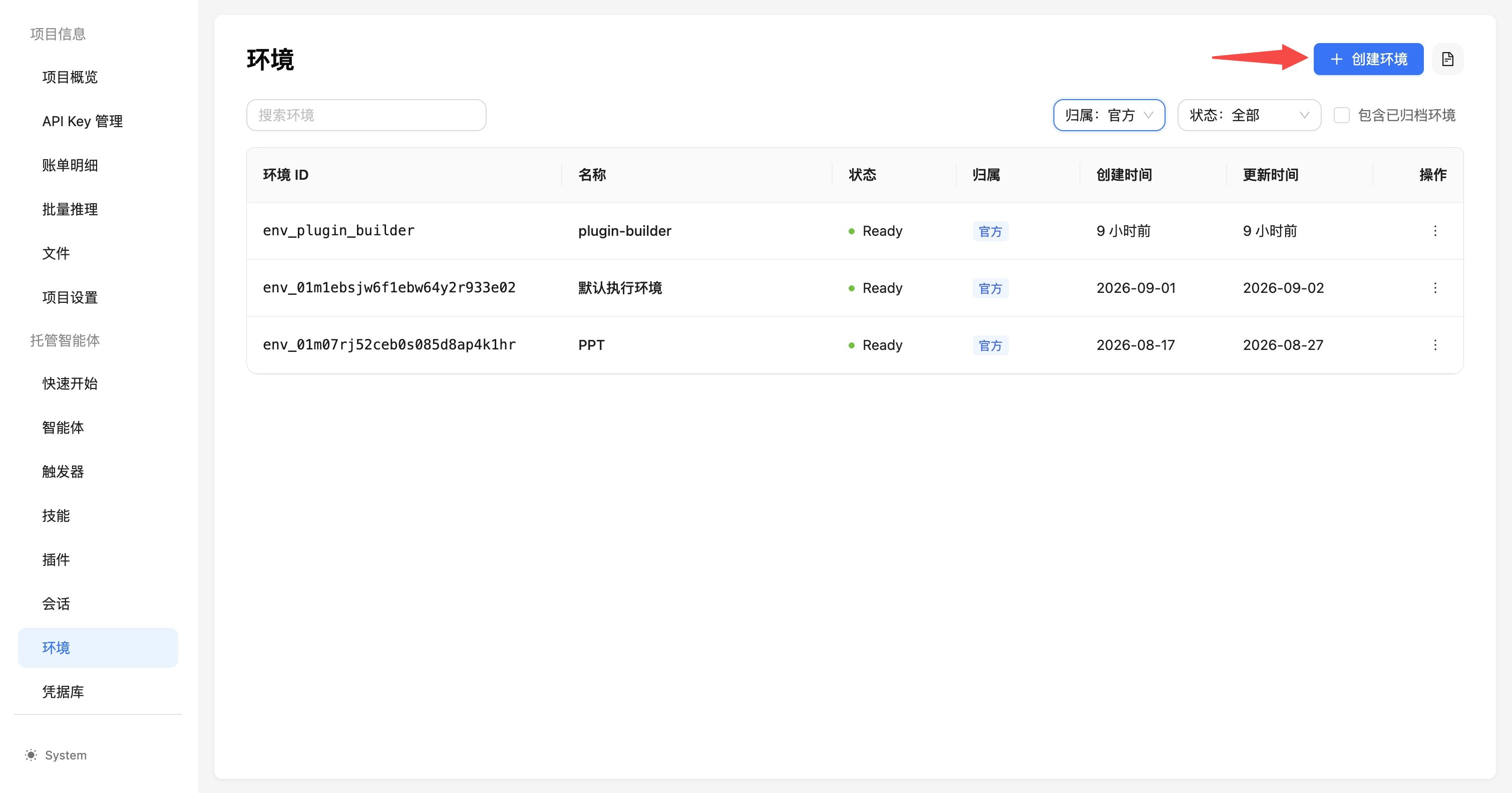Screen dimensions: 1512x793
Task: Open the documentation icon beside 创建环境
Action: coord(1447,59)
